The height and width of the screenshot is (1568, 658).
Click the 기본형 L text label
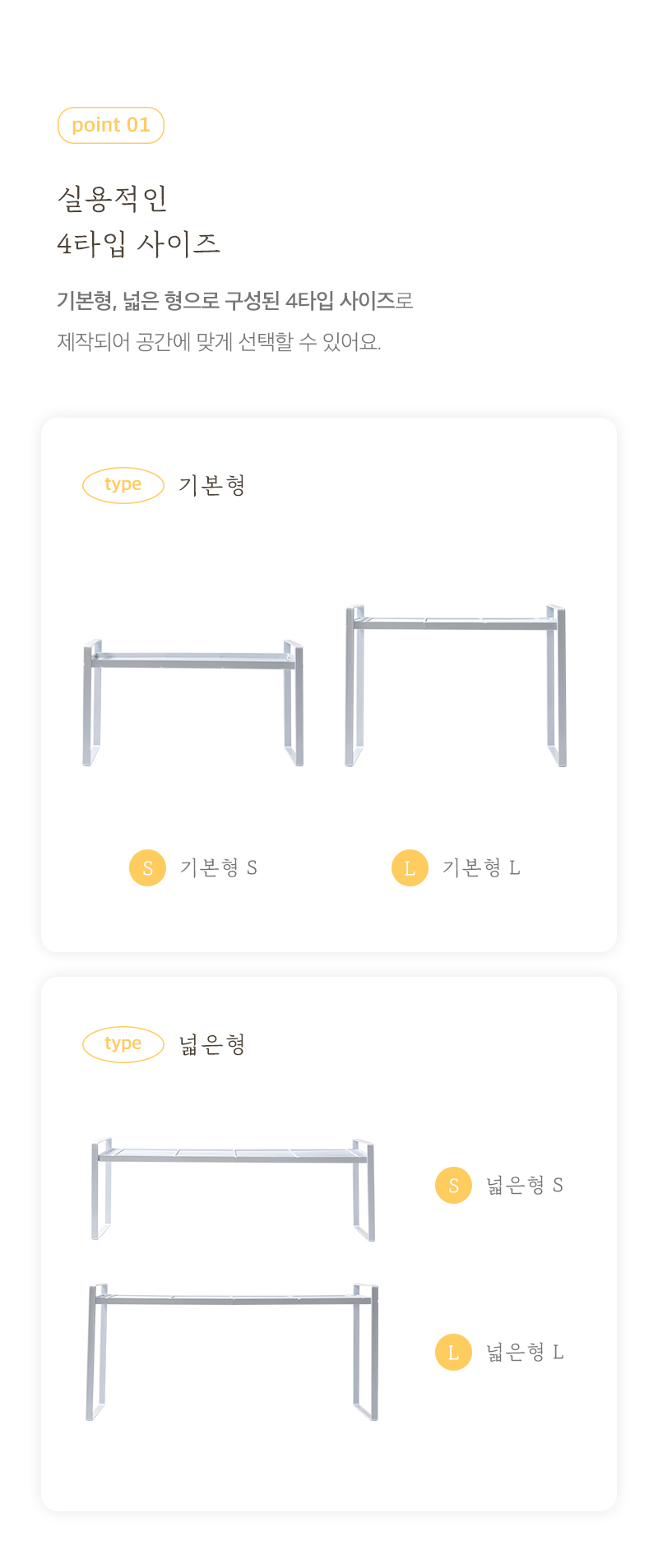(481, 867)
